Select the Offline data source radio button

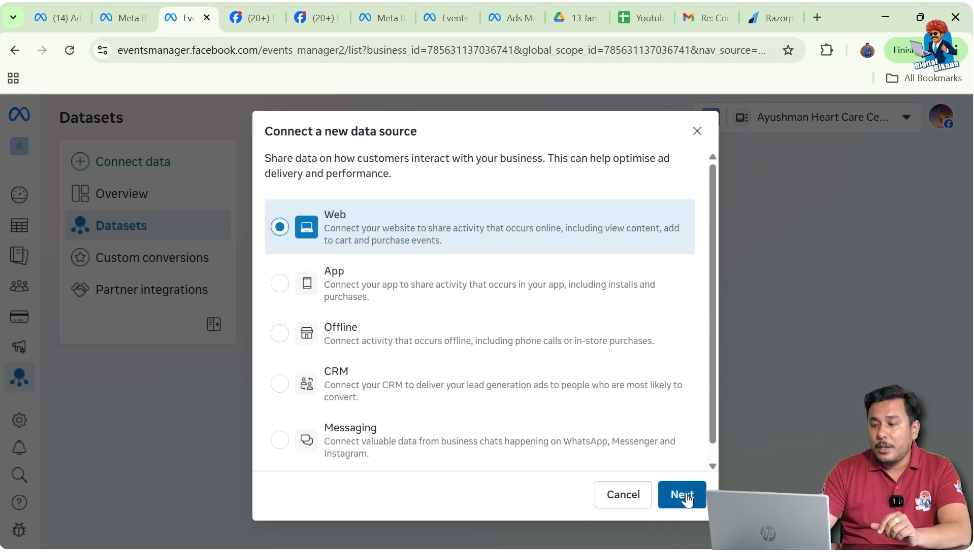pos(280,333)
